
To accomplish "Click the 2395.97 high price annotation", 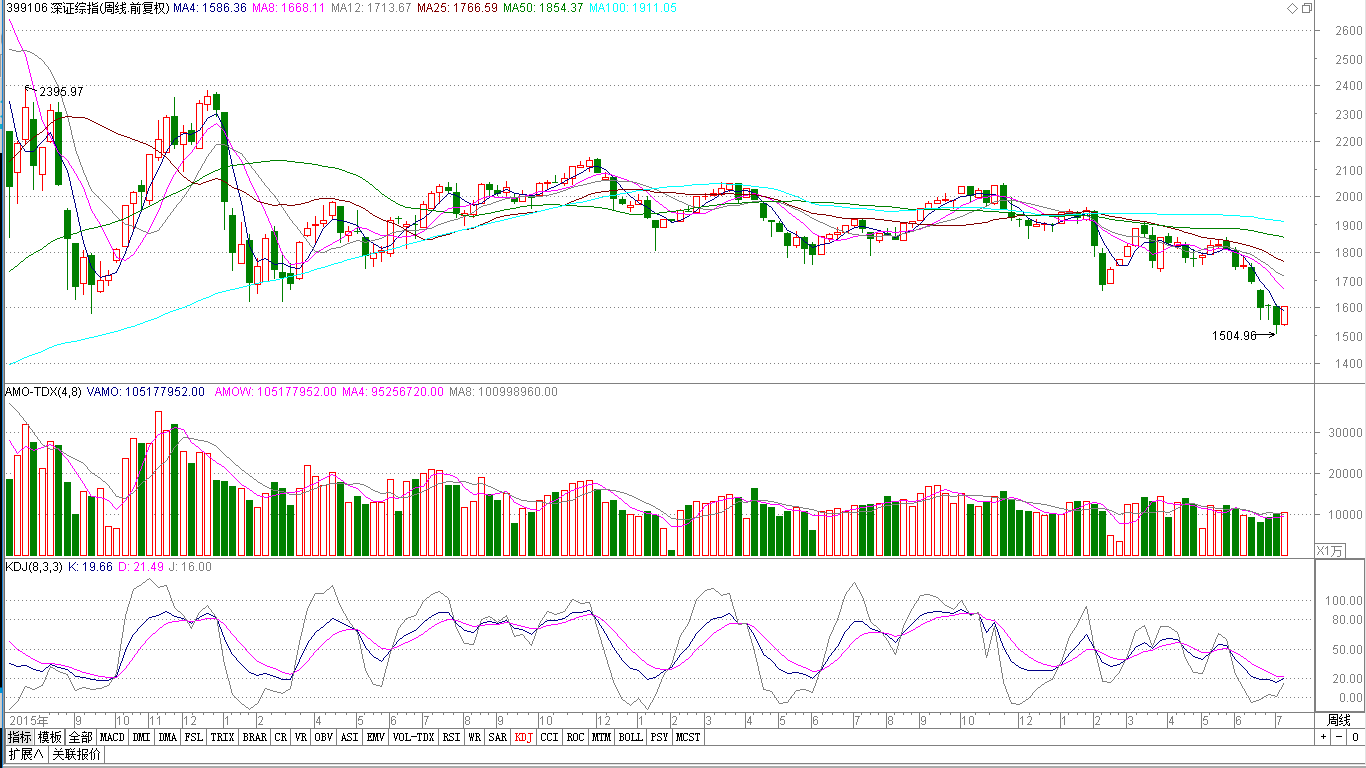I will coord(61,92).
